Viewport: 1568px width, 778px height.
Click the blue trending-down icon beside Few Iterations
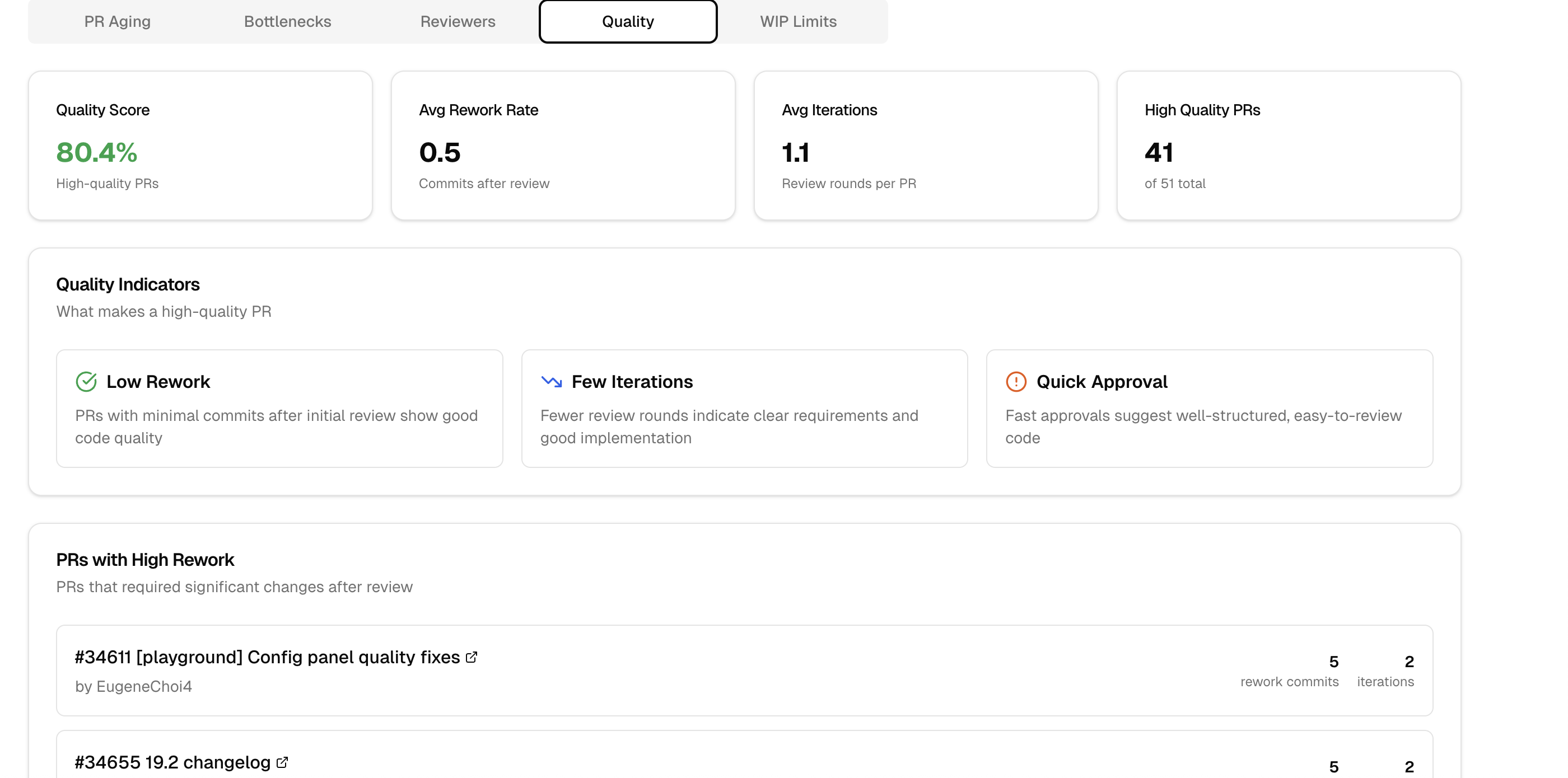(552, 381)
